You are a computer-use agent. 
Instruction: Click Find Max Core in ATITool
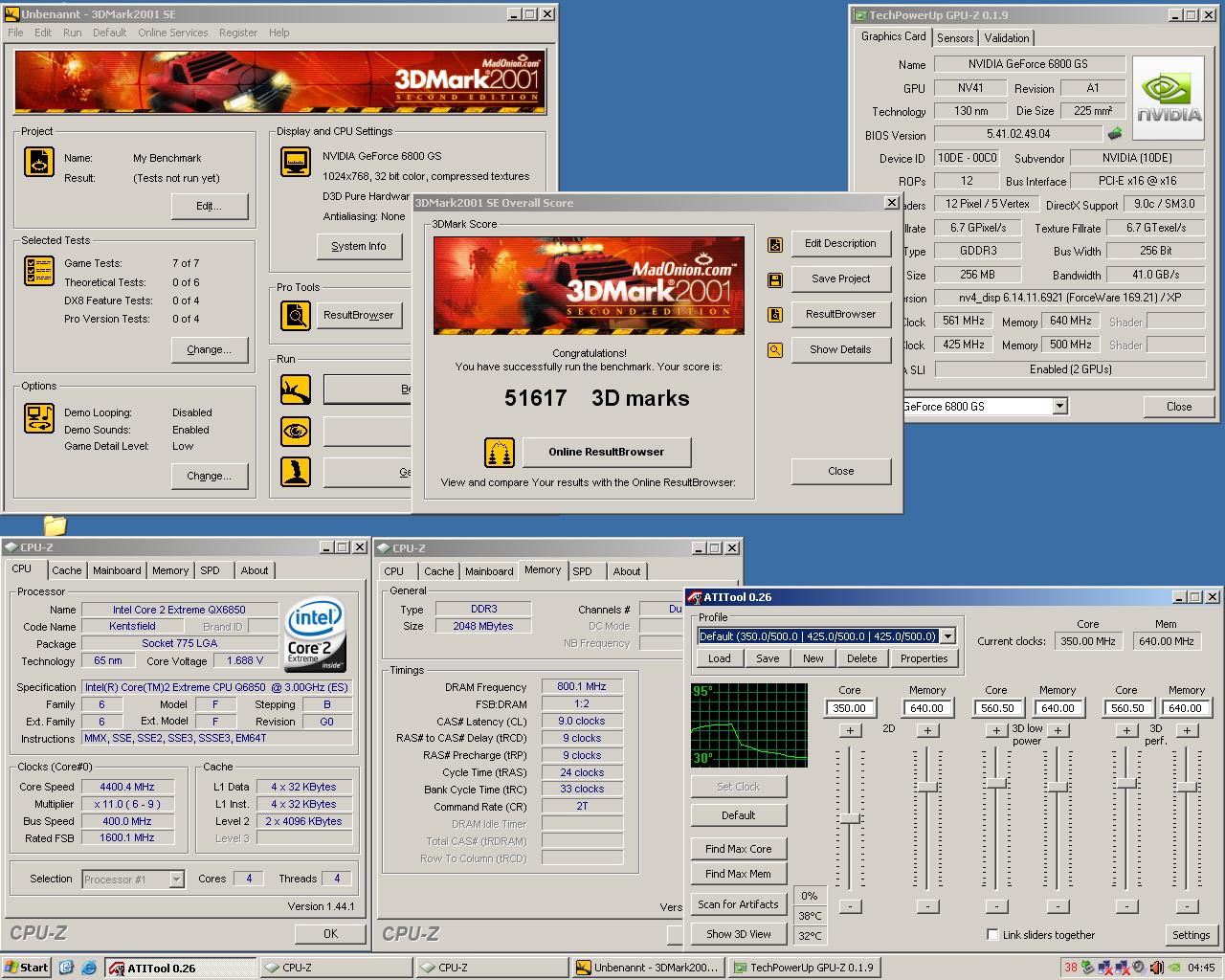pyautogui.click(x=738, y=849)
